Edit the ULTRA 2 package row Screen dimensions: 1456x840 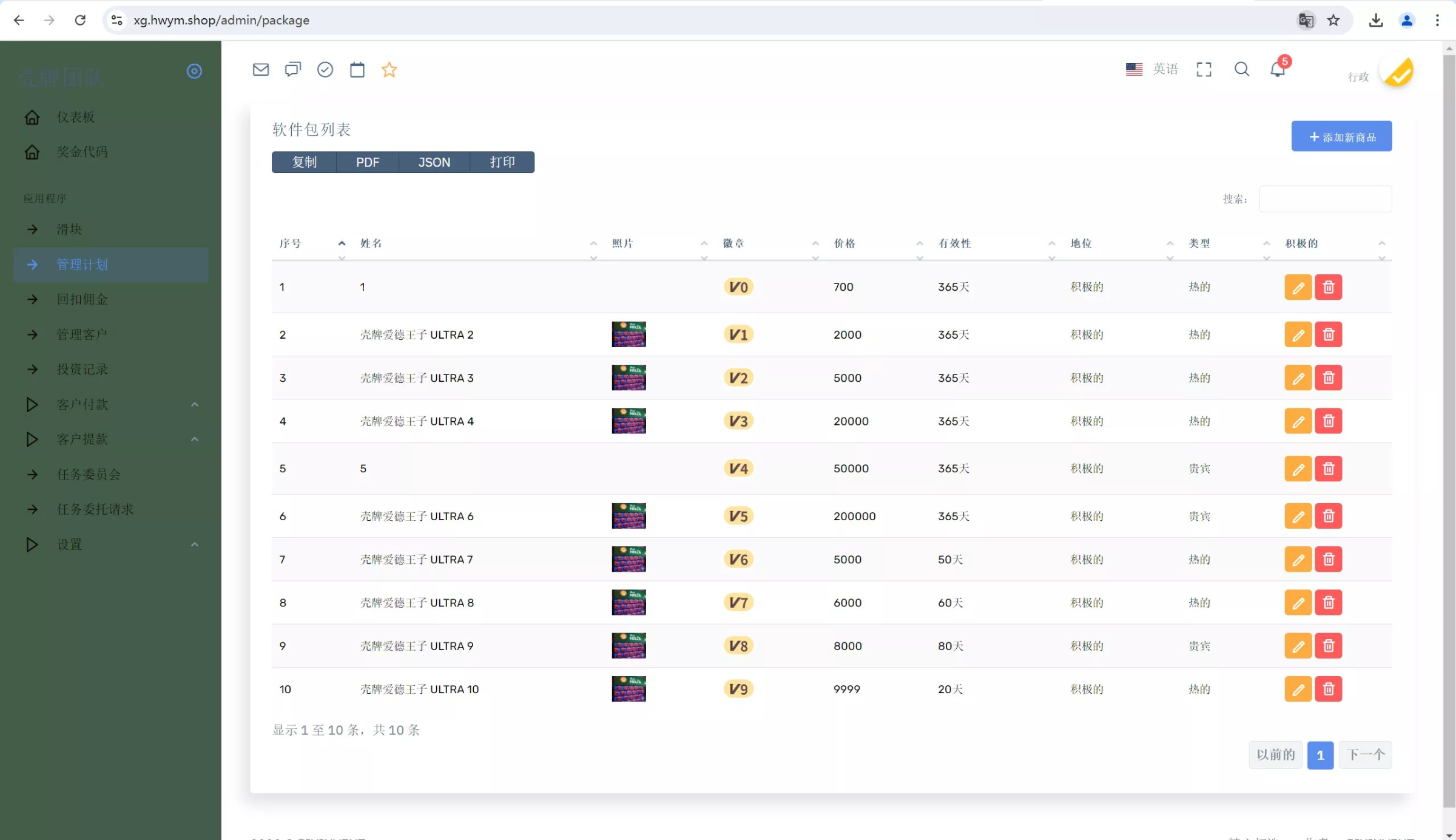[x=1298, y=335]
